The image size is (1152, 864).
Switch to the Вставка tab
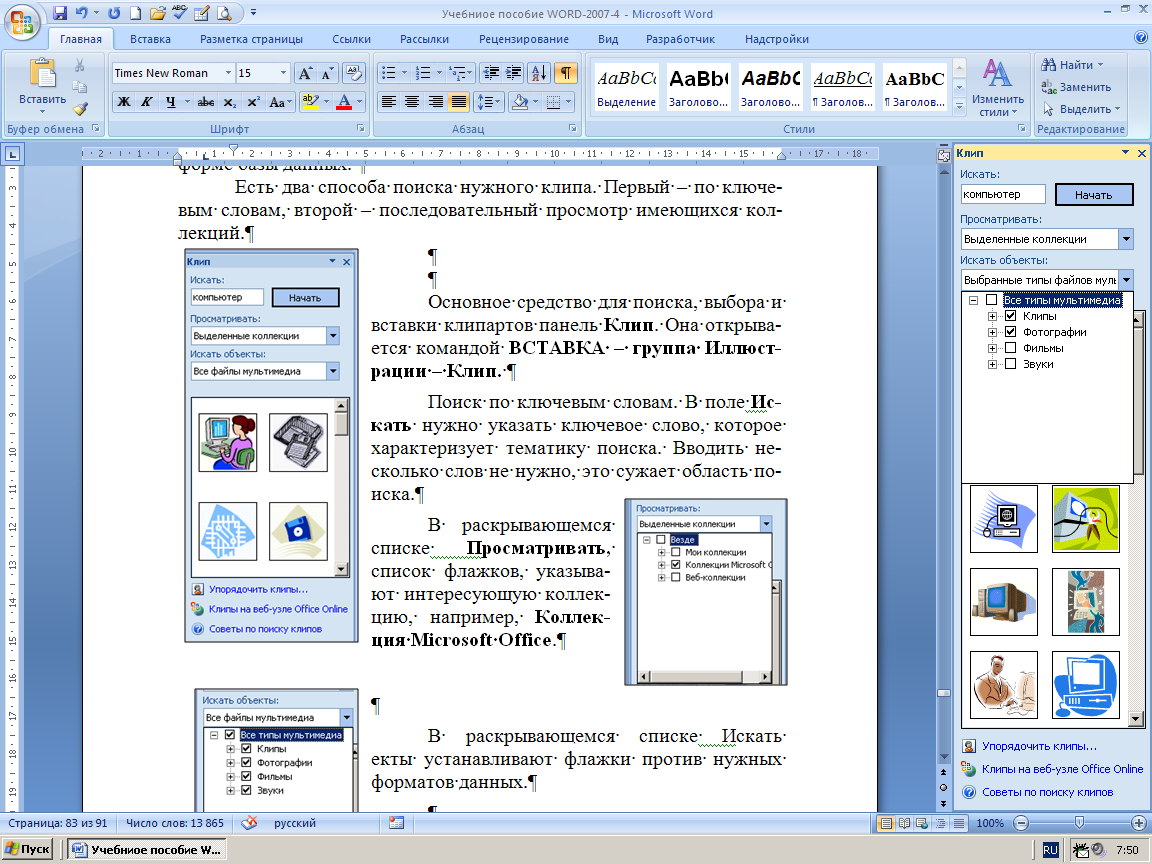150,39
